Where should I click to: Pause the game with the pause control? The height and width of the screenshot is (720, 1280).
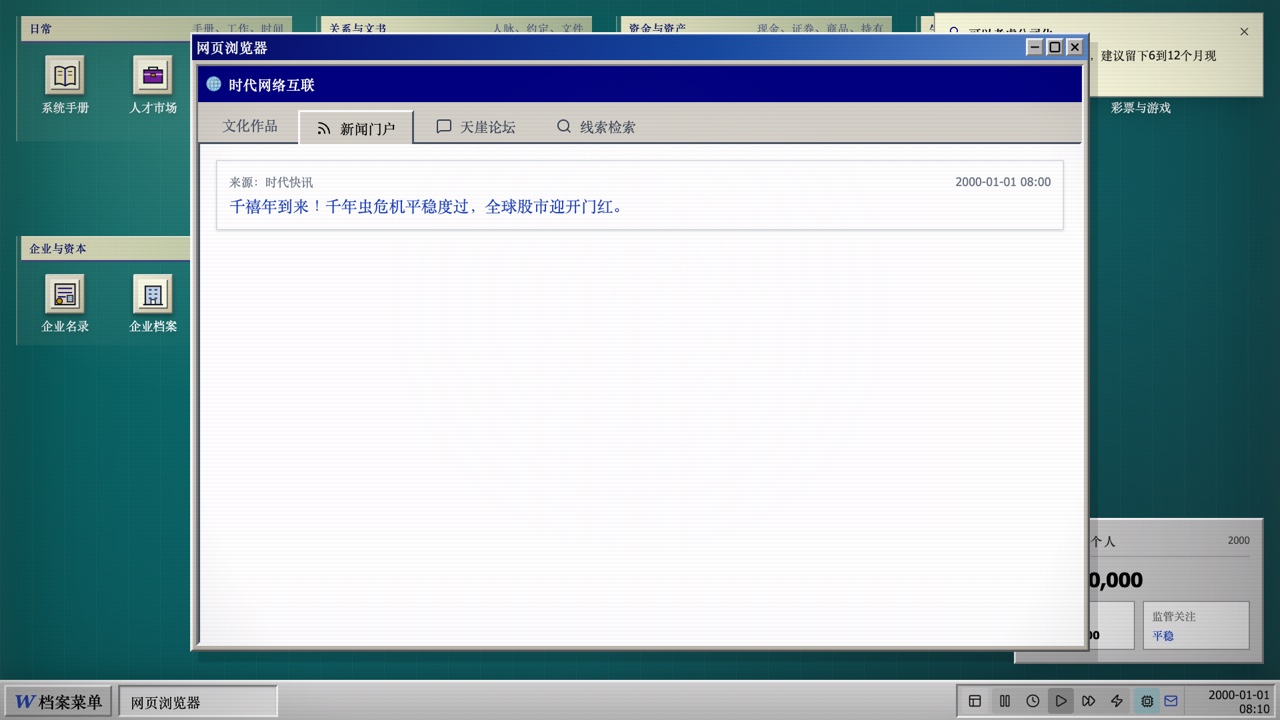point(1005,701)
